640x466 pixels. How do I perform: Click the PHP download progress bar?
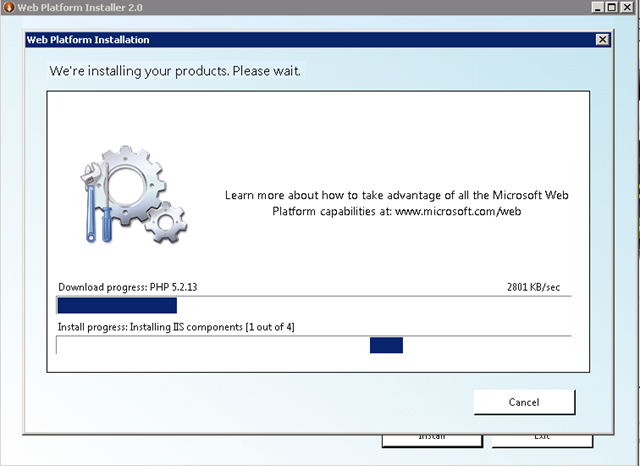click(313, 305)
